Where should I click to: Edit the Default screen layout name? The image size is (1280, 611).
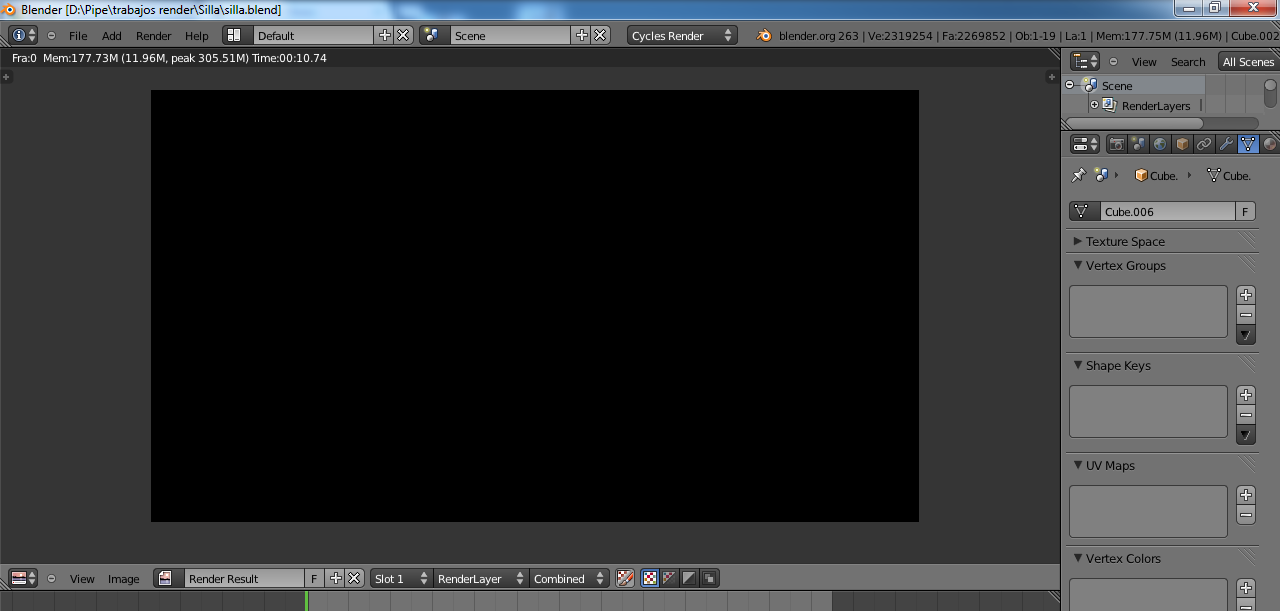pyautogui.click(x=314, y=35)
